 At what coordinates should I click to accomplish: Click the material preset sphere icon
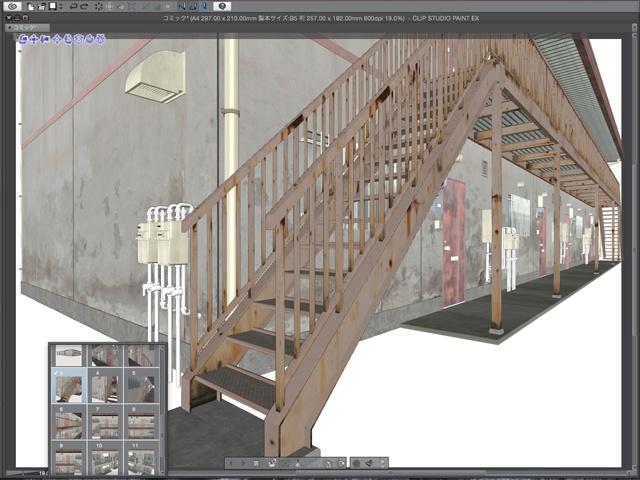coord(356,463)
